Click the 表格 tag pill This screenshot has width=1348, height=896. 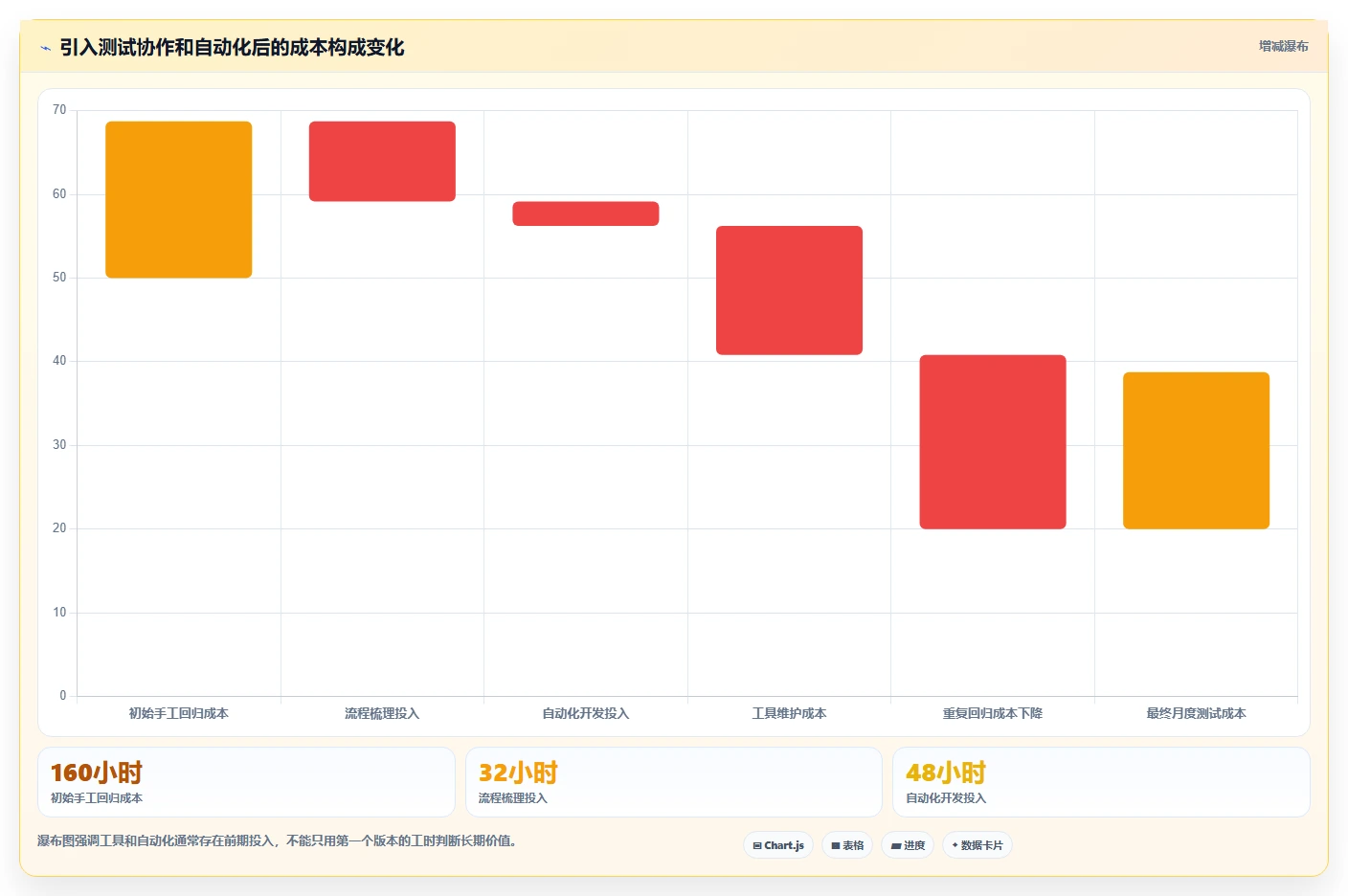(847, 845)
